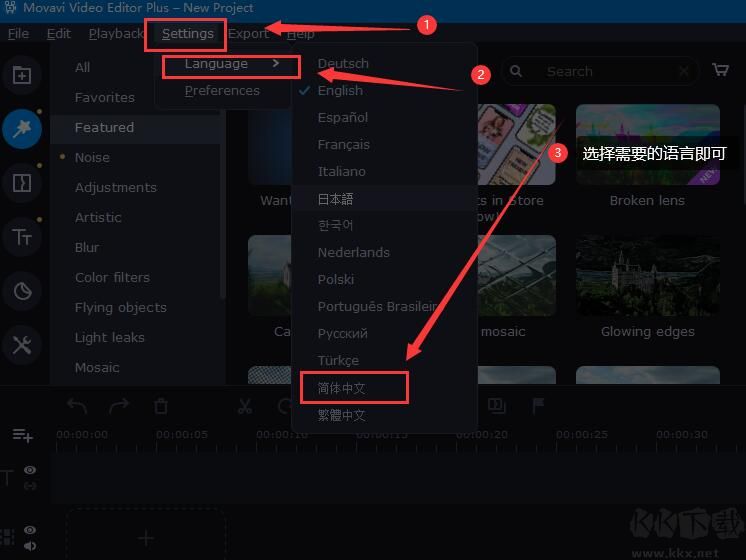Open Flying objects category
Screen dimensions: 746x560
(x=121, y=307)
